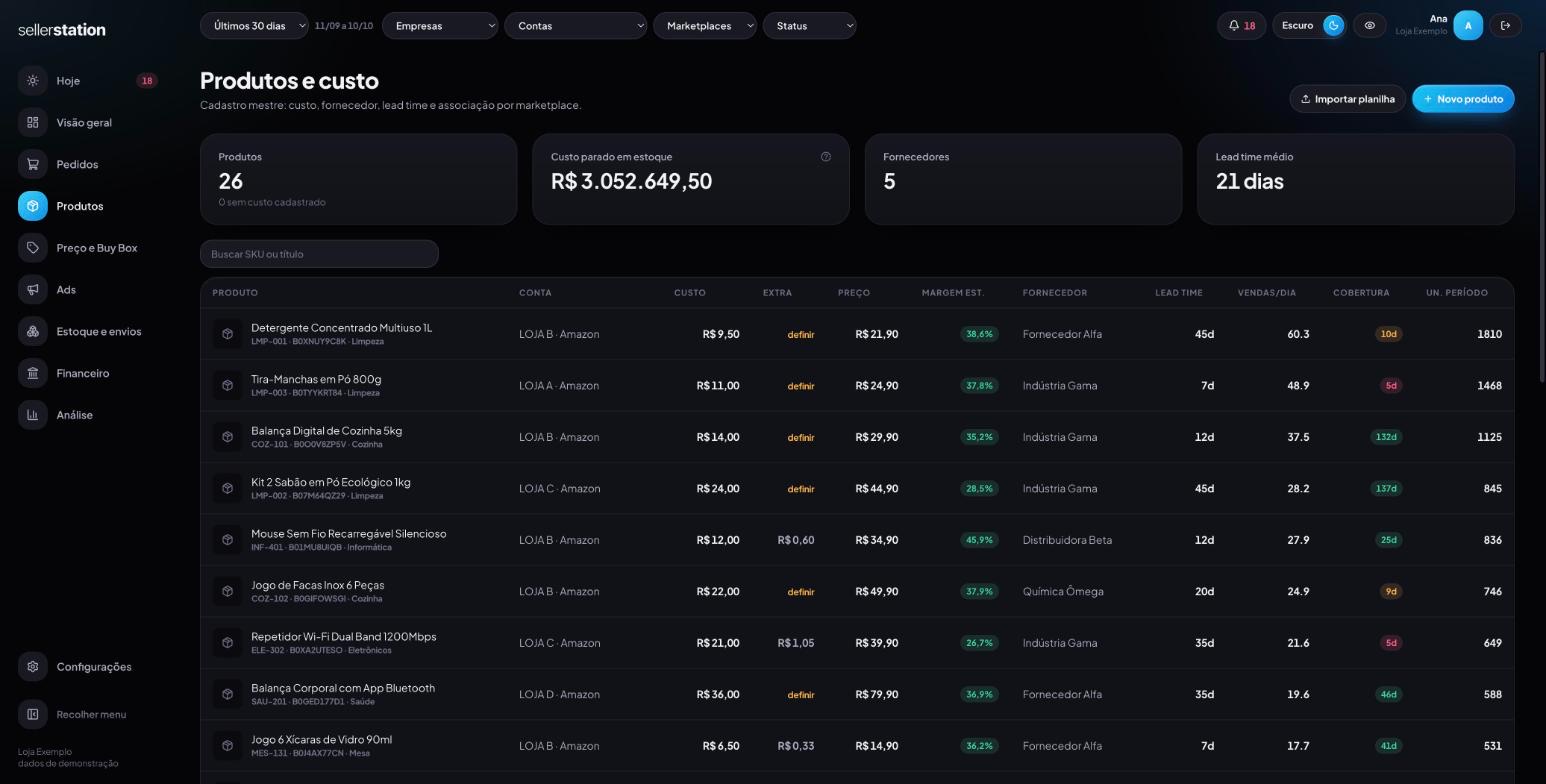Click the Química Ômega supplier cell
Screen dimensions: 1546x784
[1063, 592]
